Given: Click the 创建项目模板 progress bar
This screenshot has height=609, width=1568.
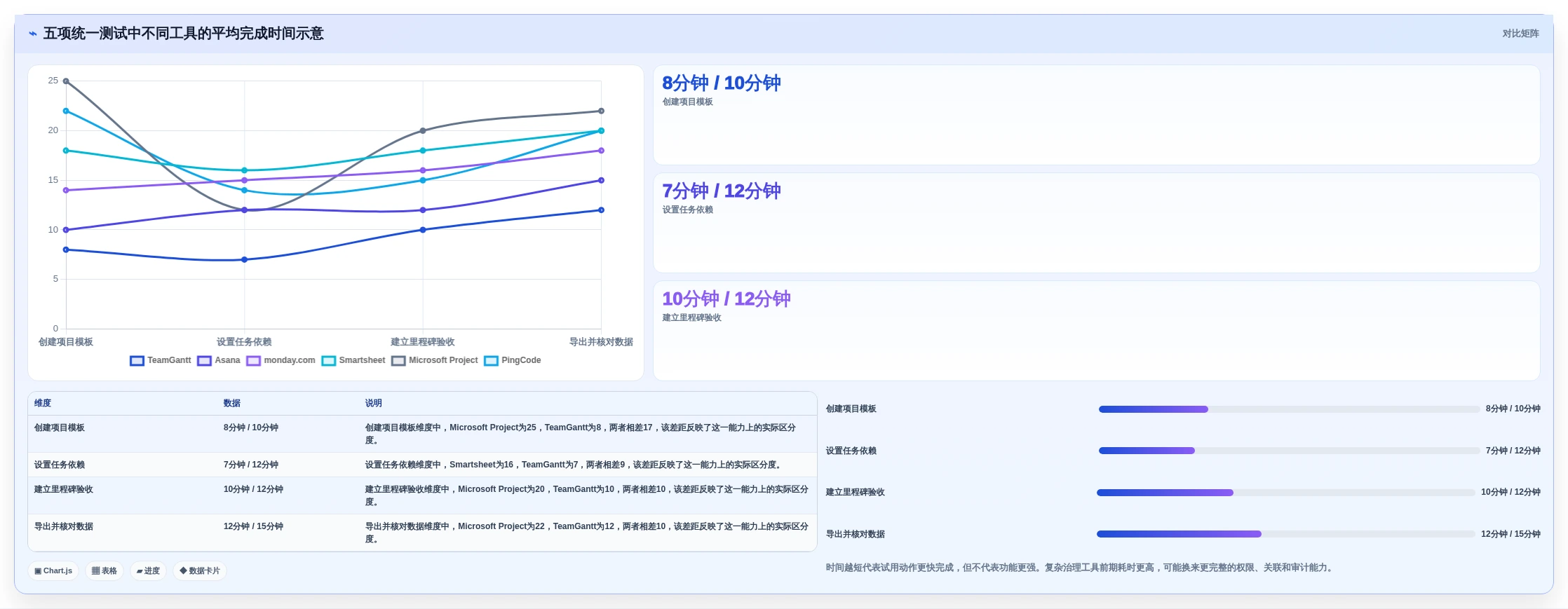Looking at the screenshot, I should click(1289, 409).
